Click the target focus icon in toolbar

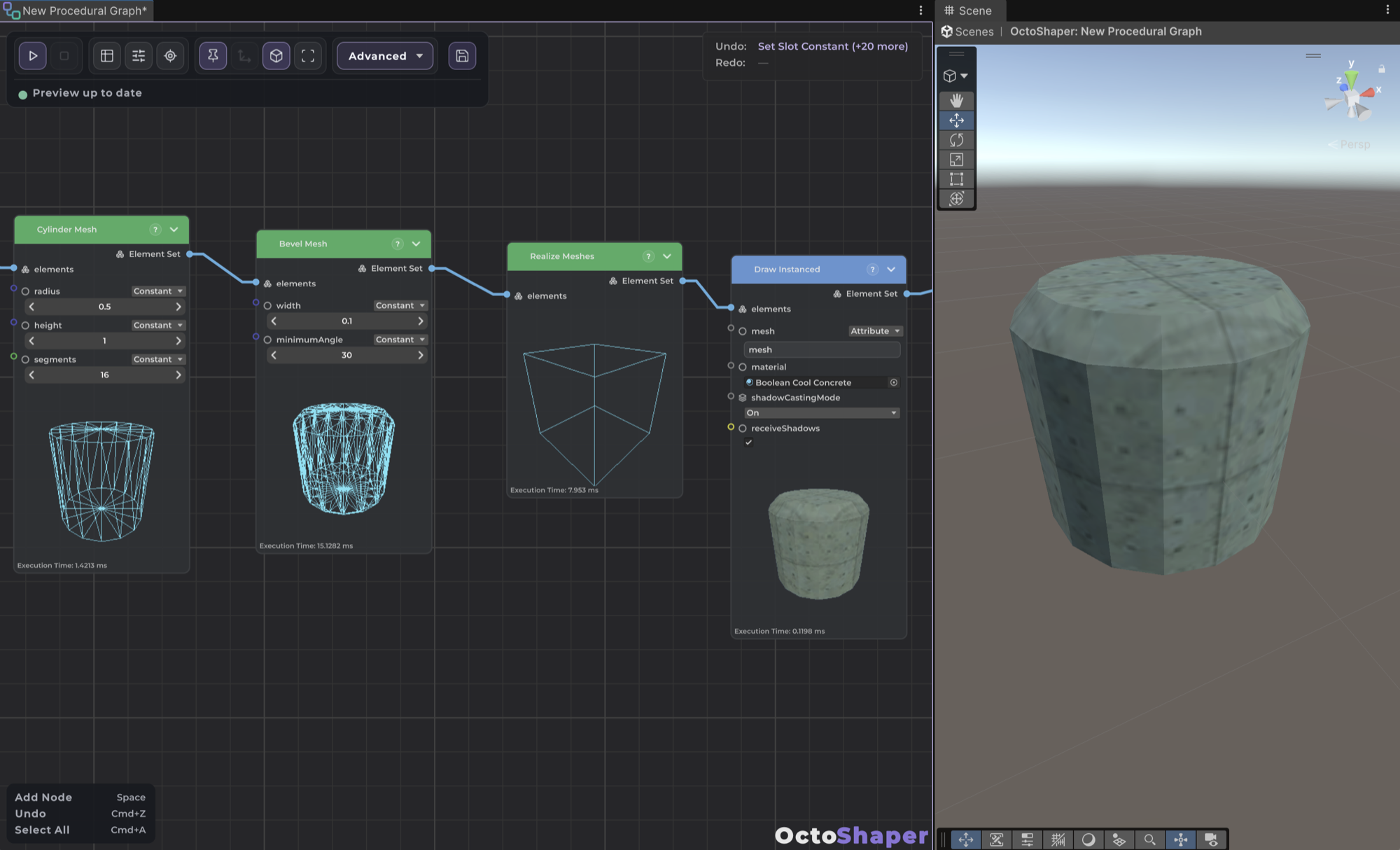pos(170,56)
